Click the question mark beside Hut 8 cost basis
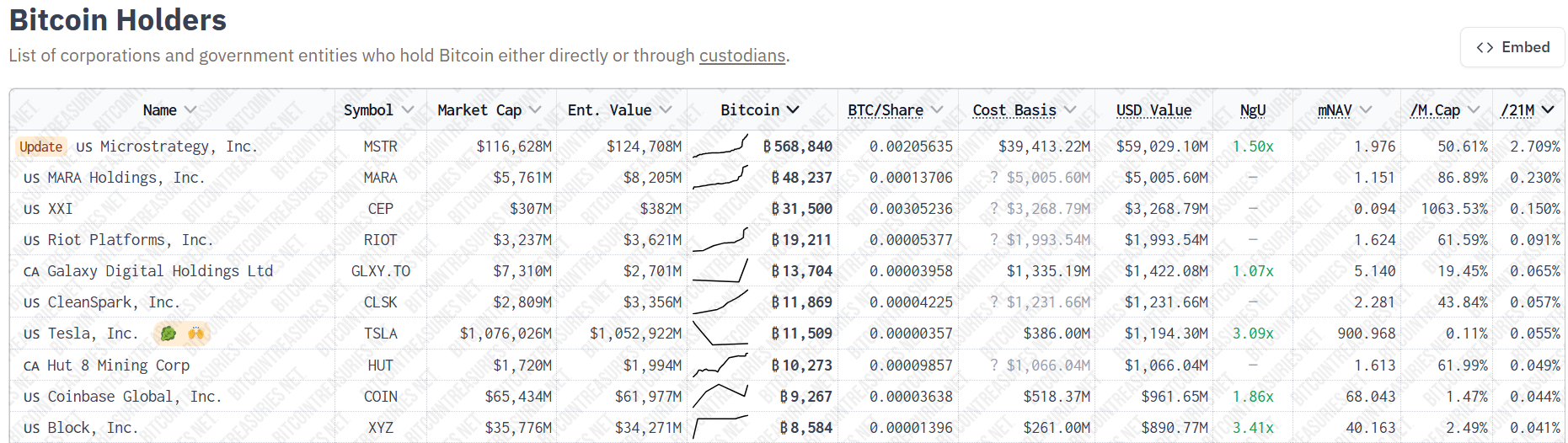This screenshot has width=1568, height=443. click(x=994, y=366)
